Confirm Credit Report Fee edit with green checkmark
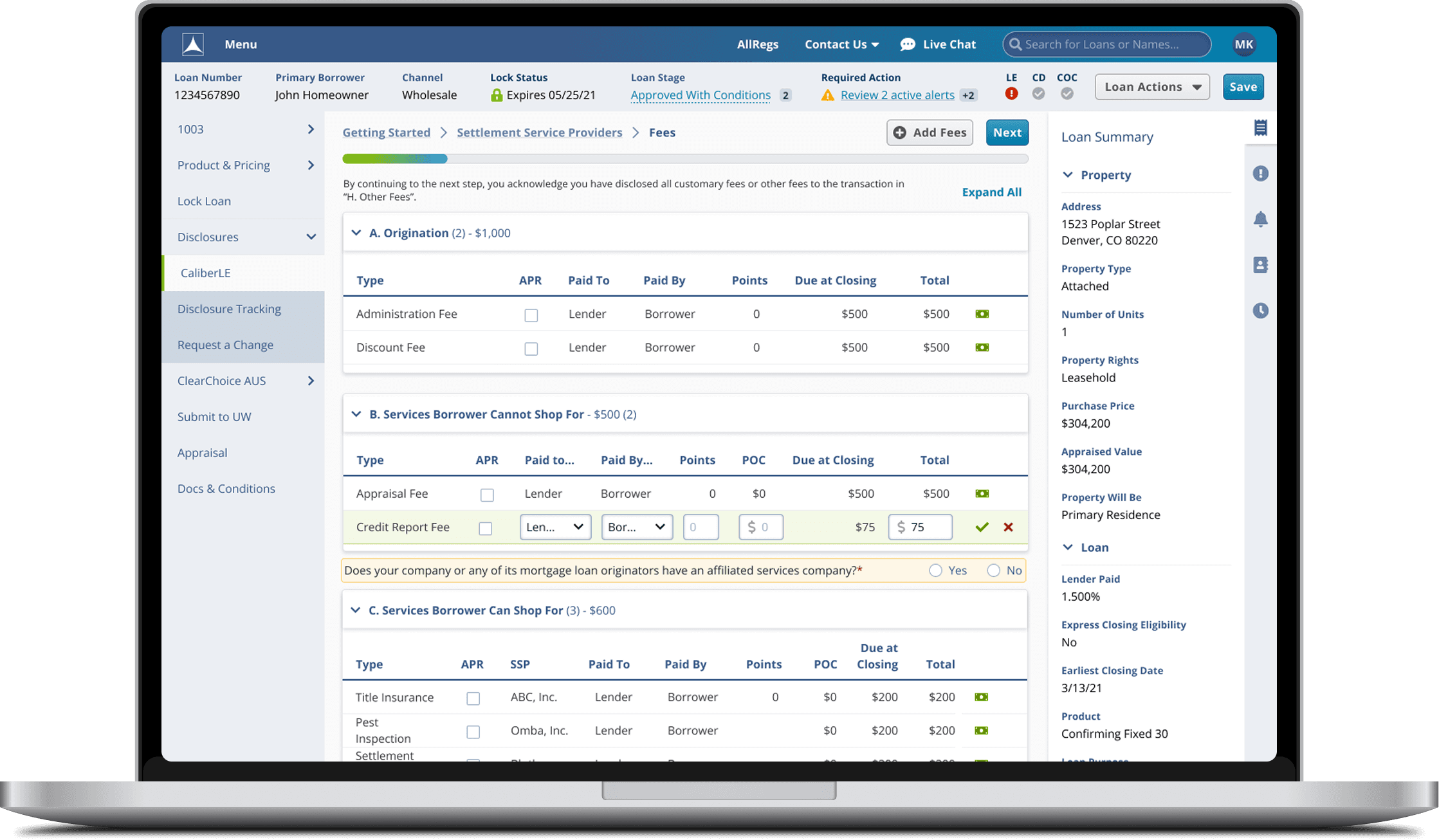Image resolution: width=1439 pixels, height=840 pixels. pyautogui.click(x=982, y=527)
